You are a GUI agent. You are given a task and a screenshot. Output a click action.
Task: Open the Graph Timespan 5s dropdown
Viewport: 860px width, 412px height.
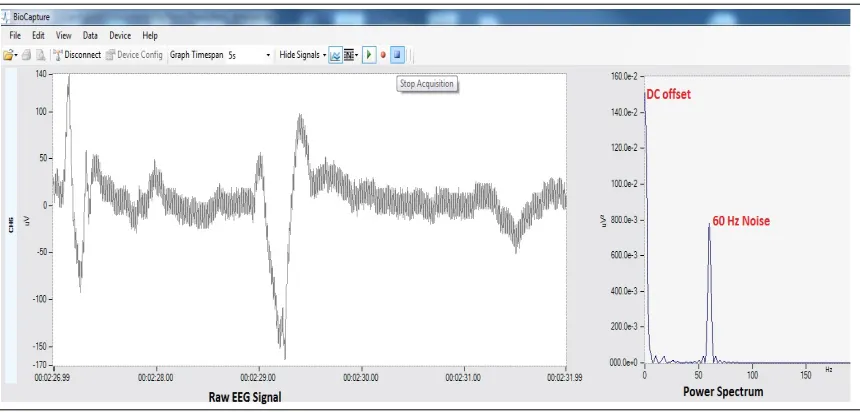coord(249,55)
